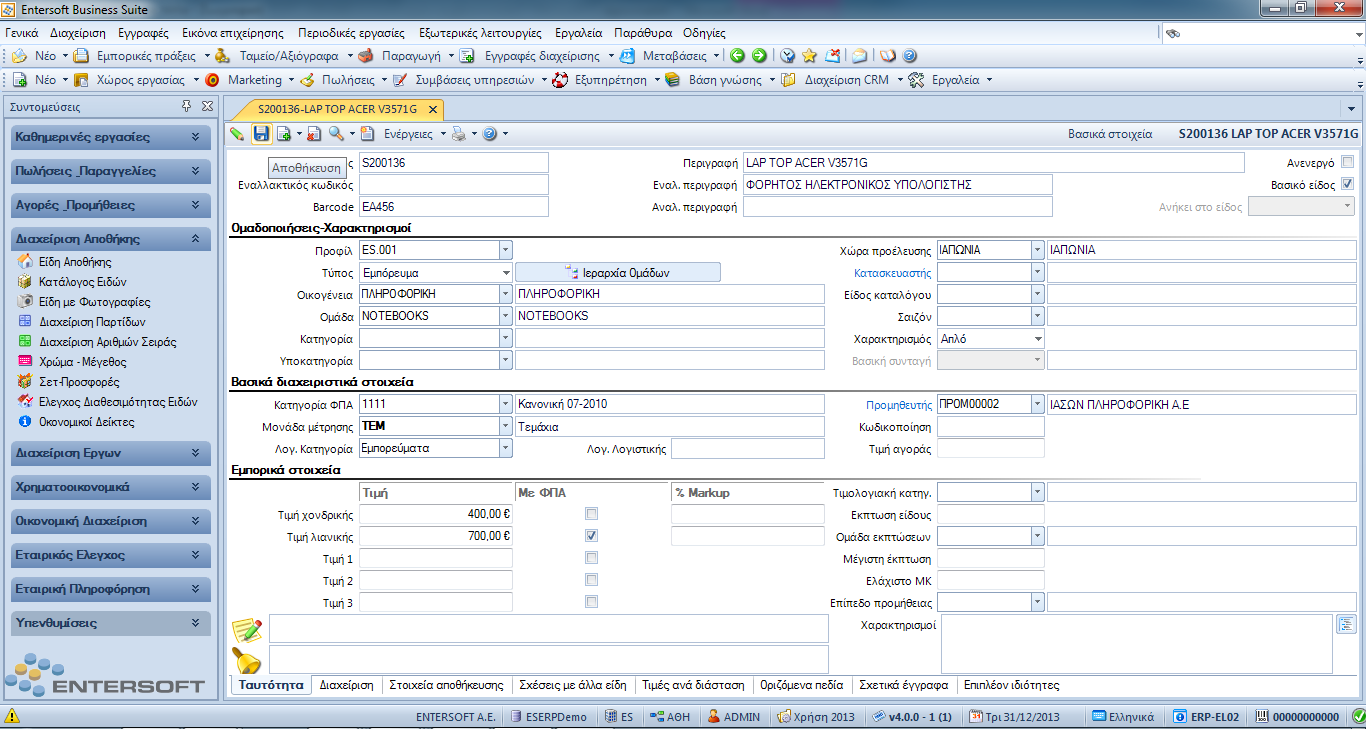
Task: Toggle the Βασικό είδος checkbox
Action: (1347, 184)
